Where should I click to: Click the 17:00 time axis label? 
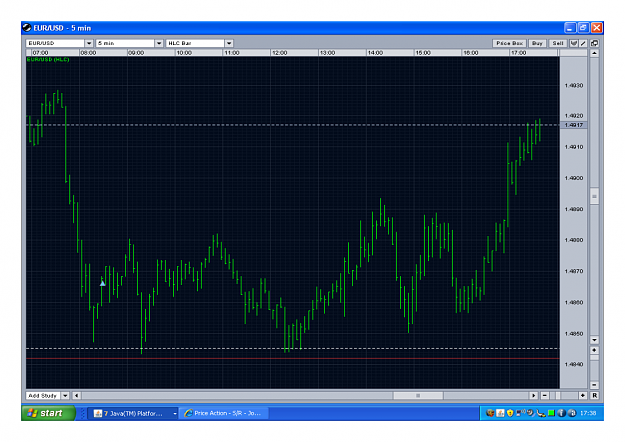coord(518,53)
